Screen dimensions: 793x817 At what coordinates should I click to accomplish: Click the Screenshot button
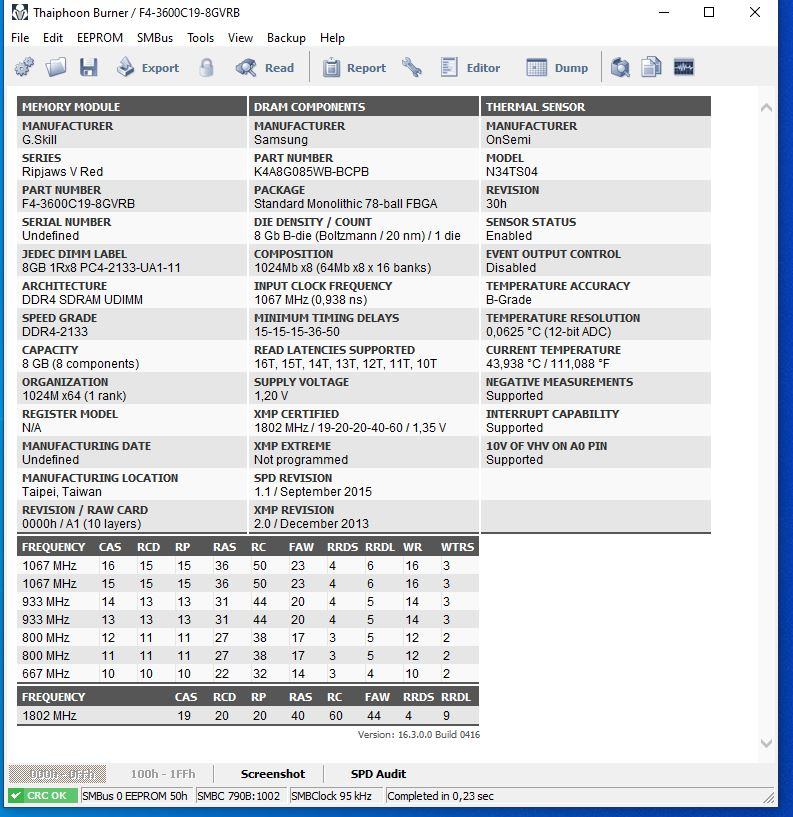tap(272, 774)
